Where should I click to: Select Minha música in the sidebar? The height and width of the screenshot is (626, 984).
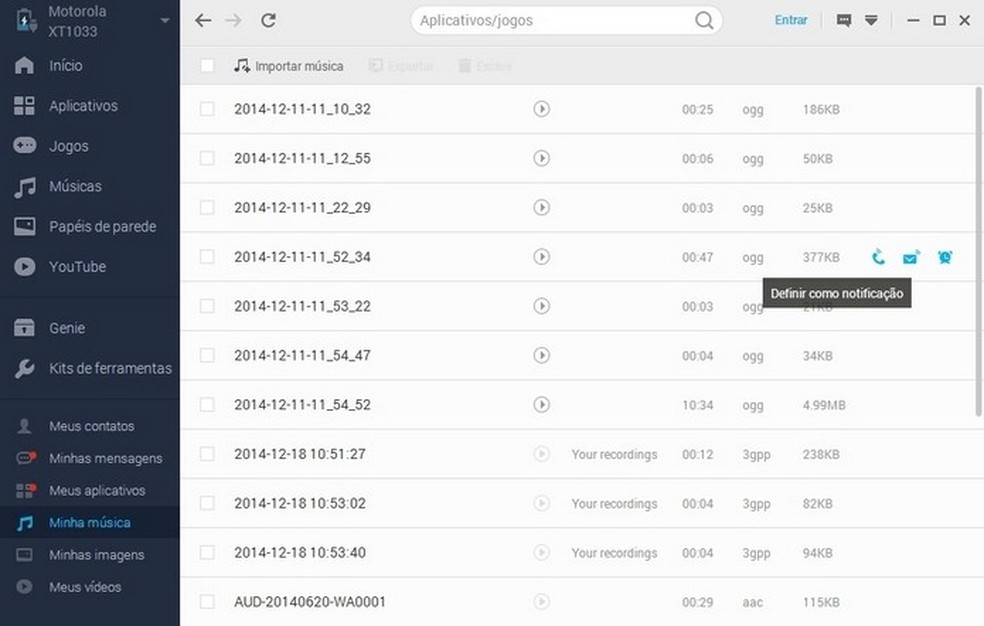[90, 523]
